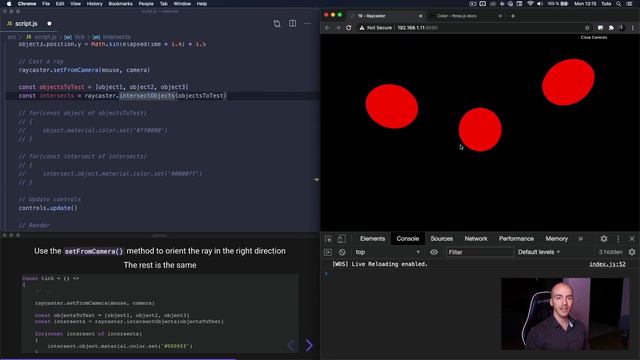The height and width of the screenshot is (360, 640).
Task: Click the controls.update() code line
Action: [48, 208]
